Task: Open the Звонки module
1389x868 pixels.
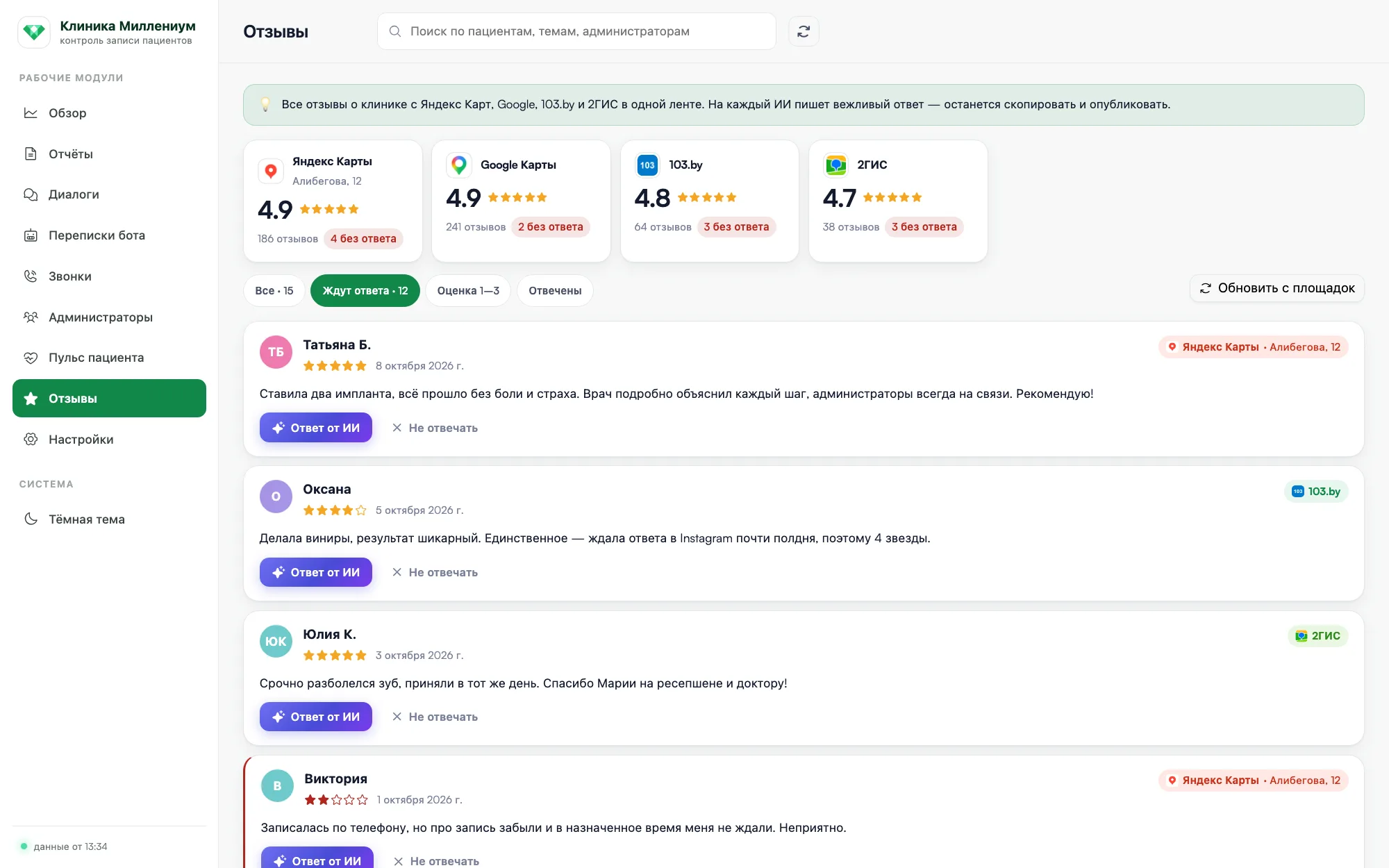Action: pos(109,276)
